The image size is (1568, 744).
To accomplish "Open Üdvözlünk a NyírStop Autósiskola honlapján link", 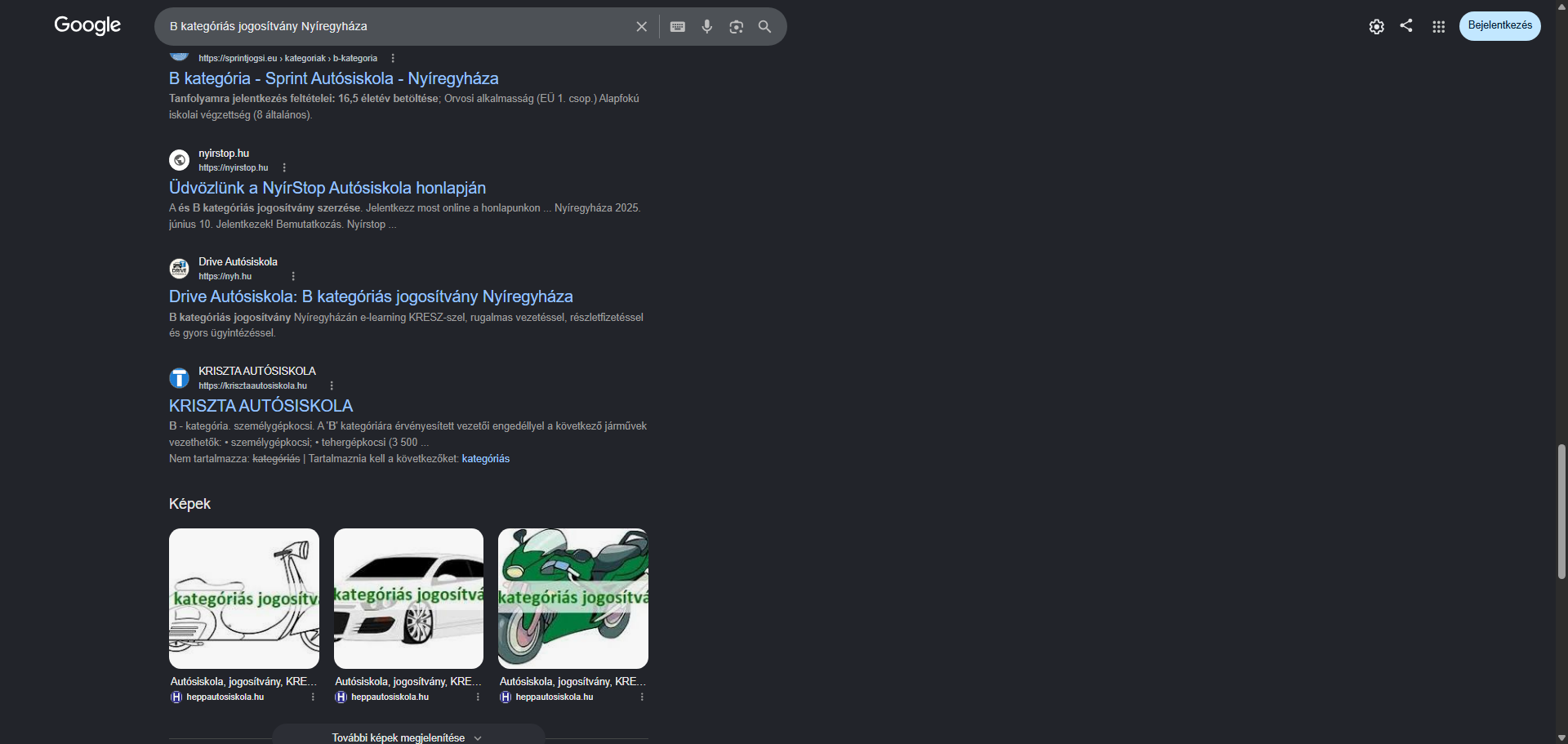I will click(x=327, y=188).
